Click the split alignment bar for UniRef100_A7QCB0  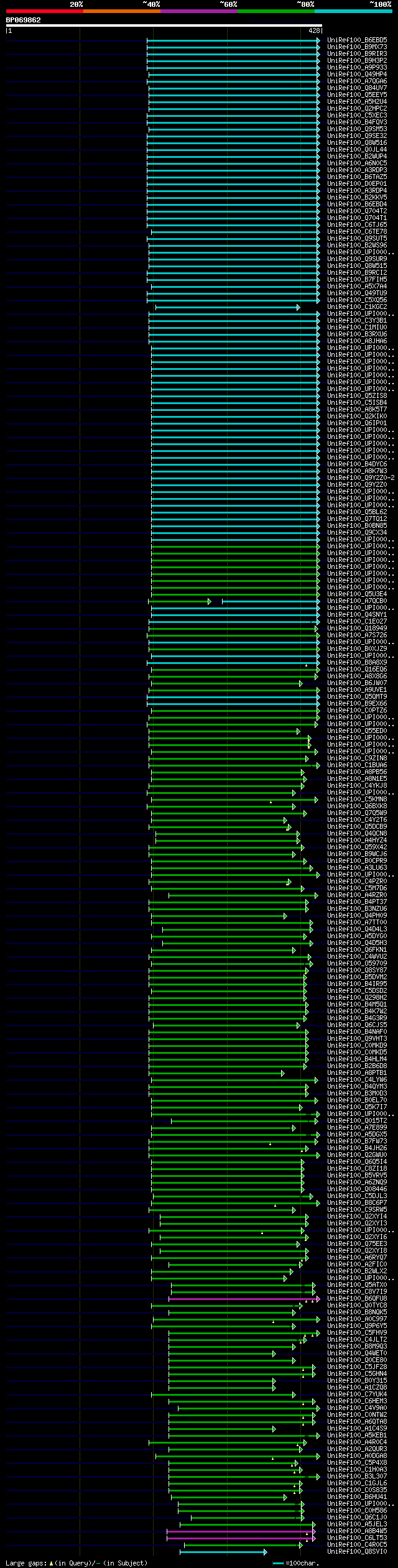(234, 601)
